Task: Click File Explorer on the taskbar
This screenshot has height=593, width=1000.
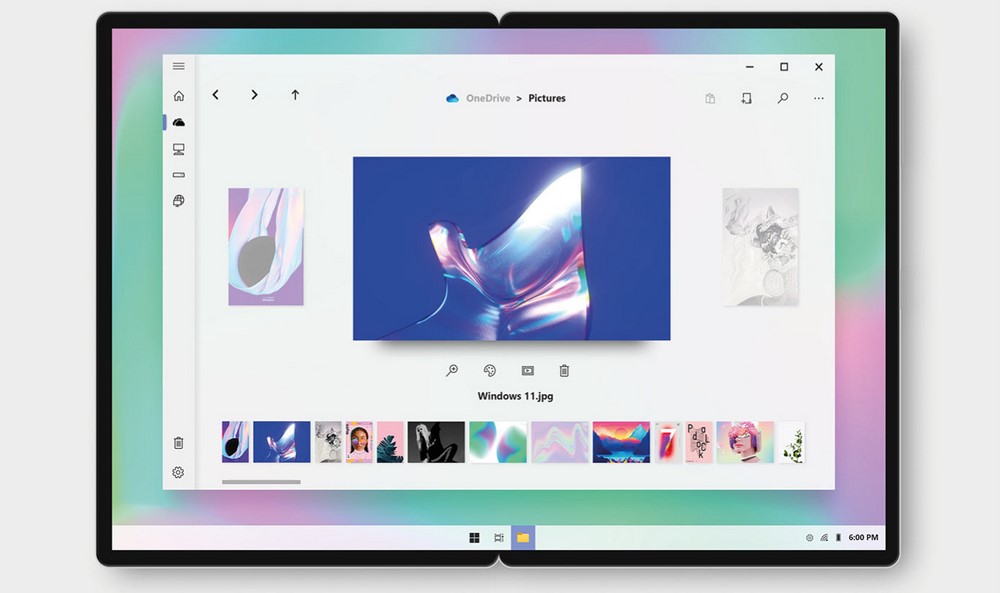Action: click(x=523, y=538)
